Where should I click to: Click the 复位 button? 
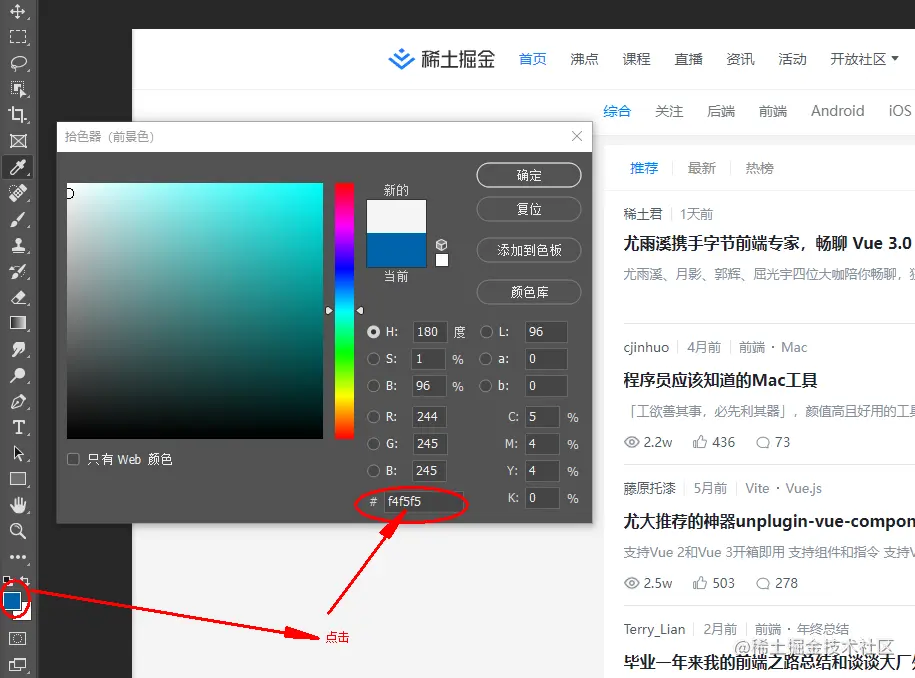coord(529,209)
